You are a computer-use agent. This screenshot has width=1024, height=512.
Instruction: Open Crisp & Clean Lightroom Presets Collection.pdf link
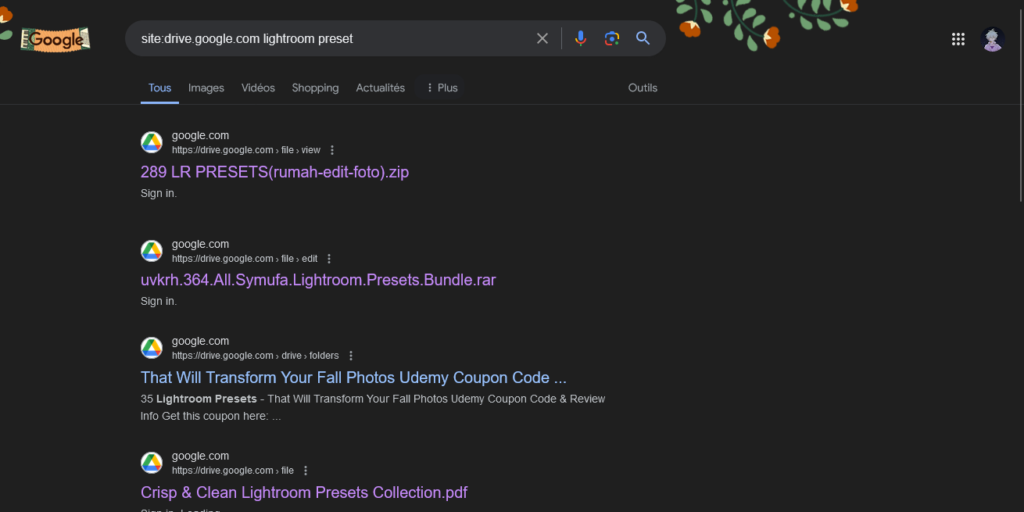click(x=304, y=492)
